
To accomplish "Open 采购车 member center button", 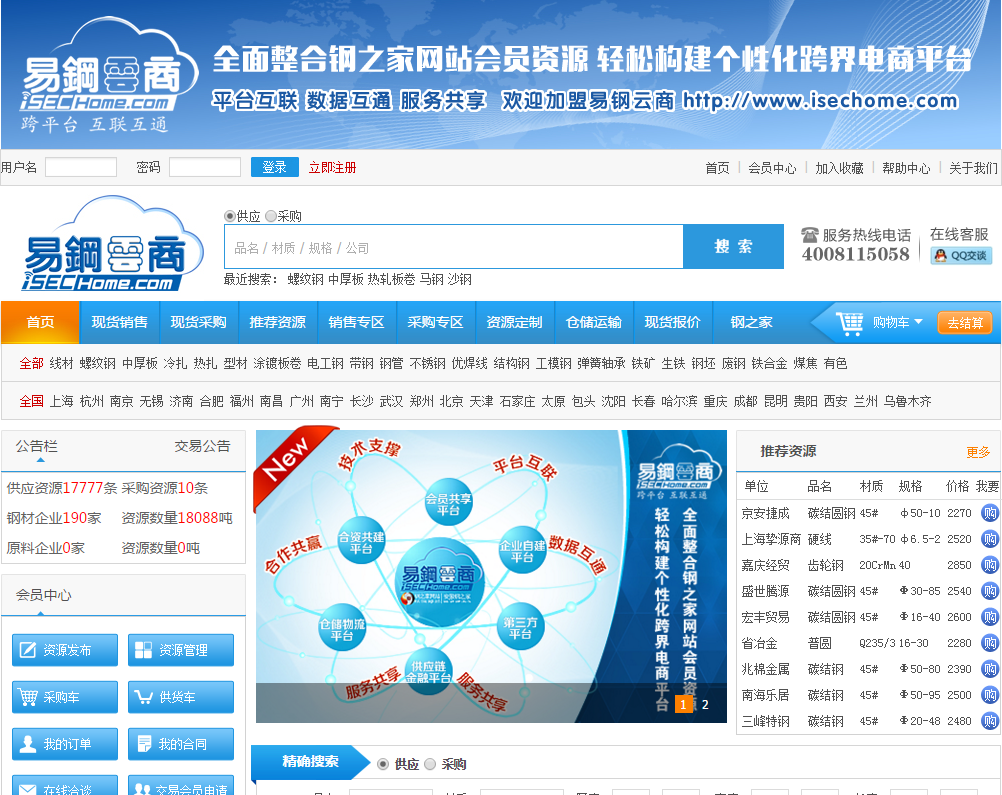I will [65, 697].
